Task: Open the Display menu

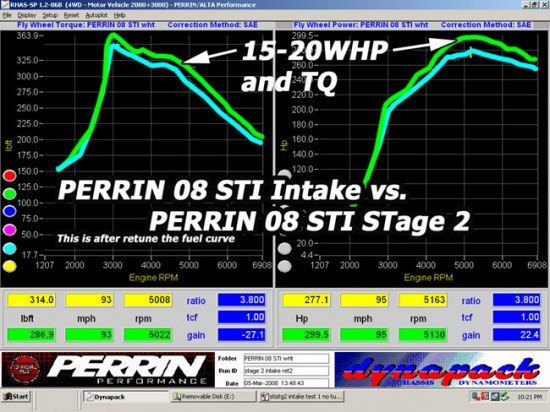Action: (x=27, y=15)
